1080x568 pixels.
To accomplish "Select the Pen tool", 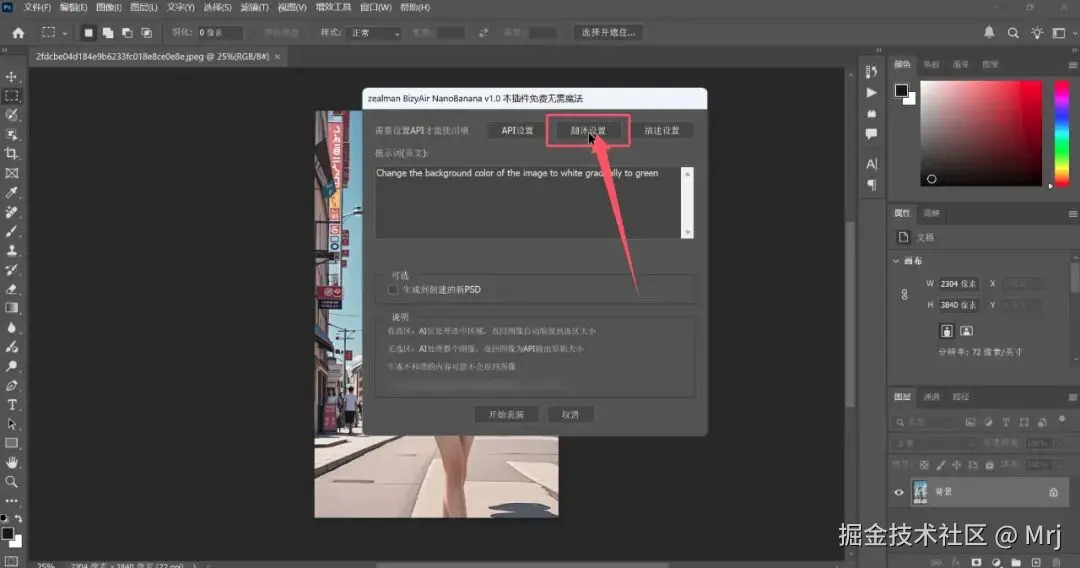I will (x=12, y=386).
